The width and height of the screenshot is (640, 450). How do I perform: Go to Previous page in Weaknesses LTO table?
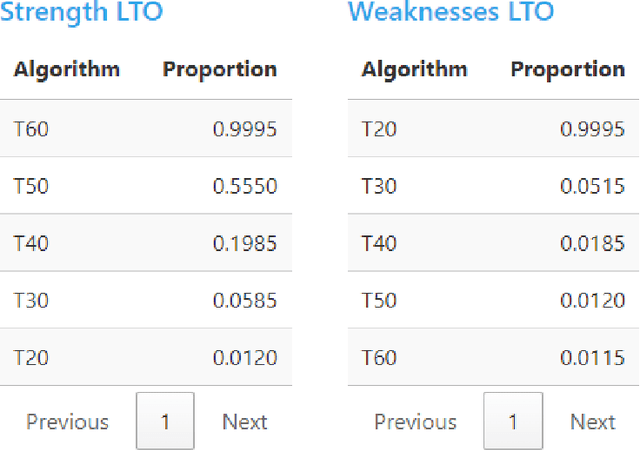coord(415,422)
